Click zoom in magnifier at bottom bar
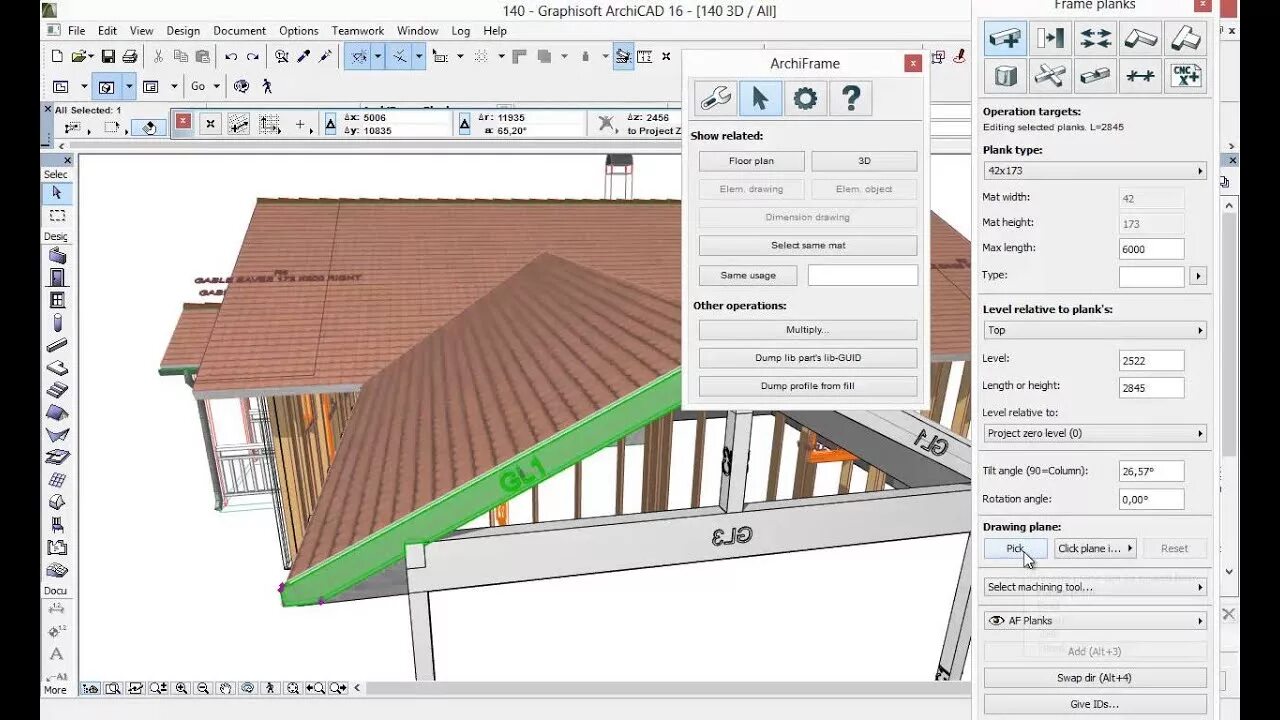The height and width of the screenshot is (720, 1280). (182, 688)
